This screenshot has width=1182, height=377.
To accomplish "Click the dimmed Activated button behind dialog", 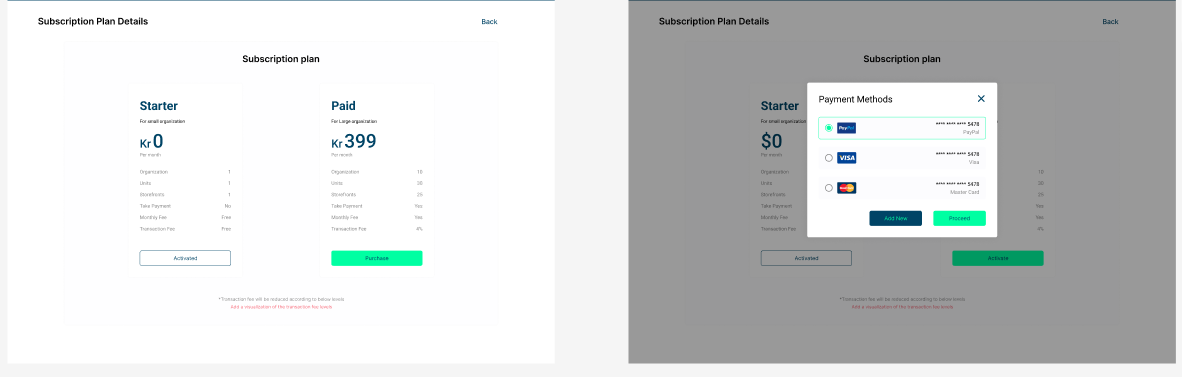I will point(806,258).
